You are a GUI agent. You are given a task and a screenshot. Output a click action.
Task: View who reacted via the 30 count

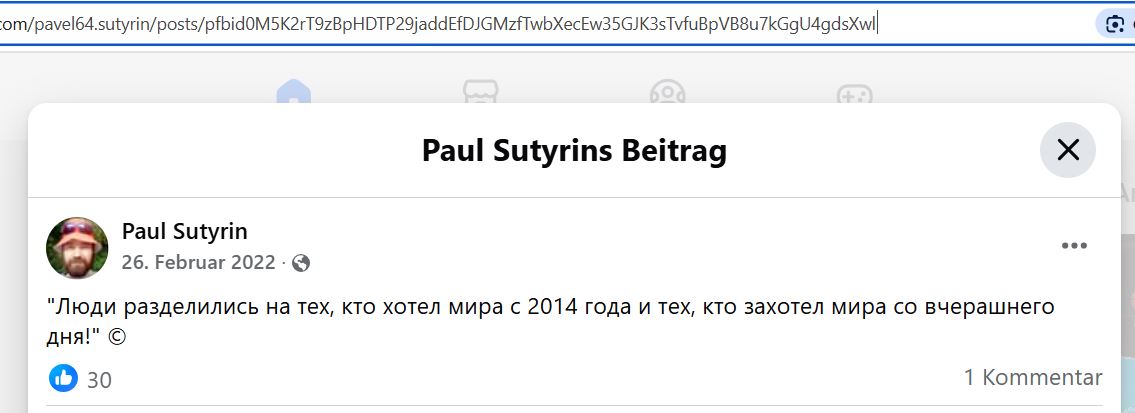(99, 380)
